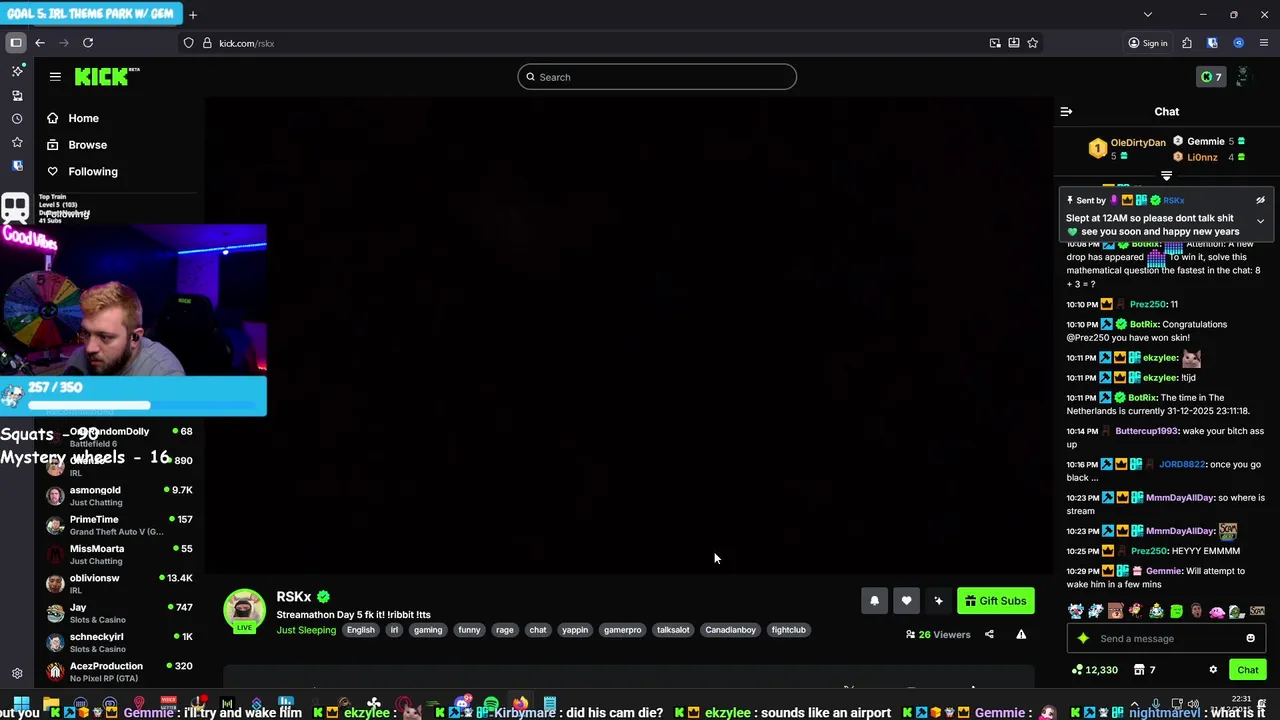Screen dimensions: 1280x720
Task: Open the list all tabs dropdown
Action: tap(1147, 14)
